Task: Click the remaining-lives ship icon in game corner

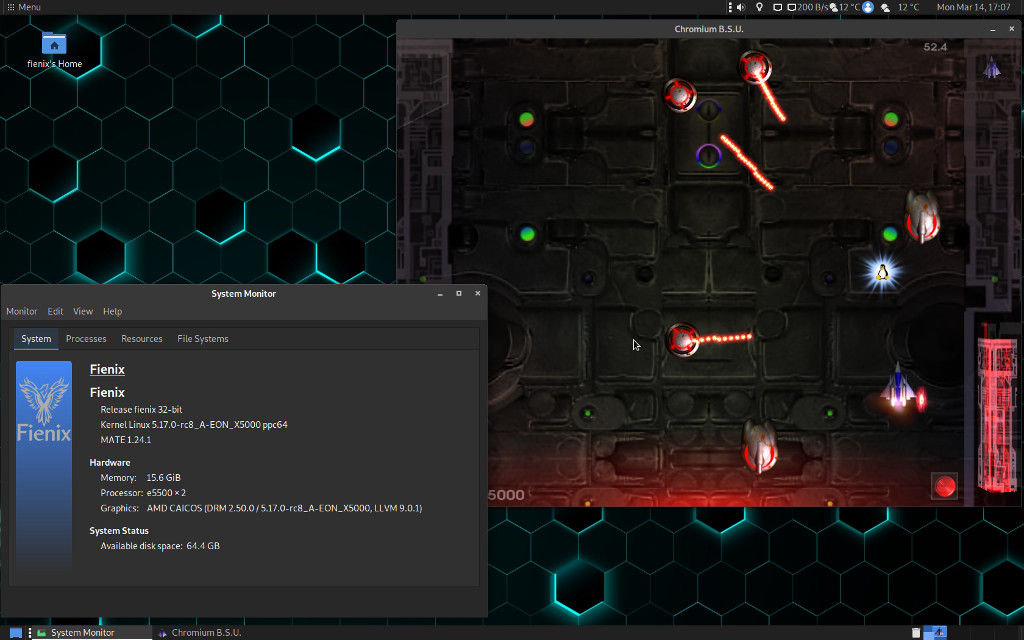Action: click(x=992, y=67)
